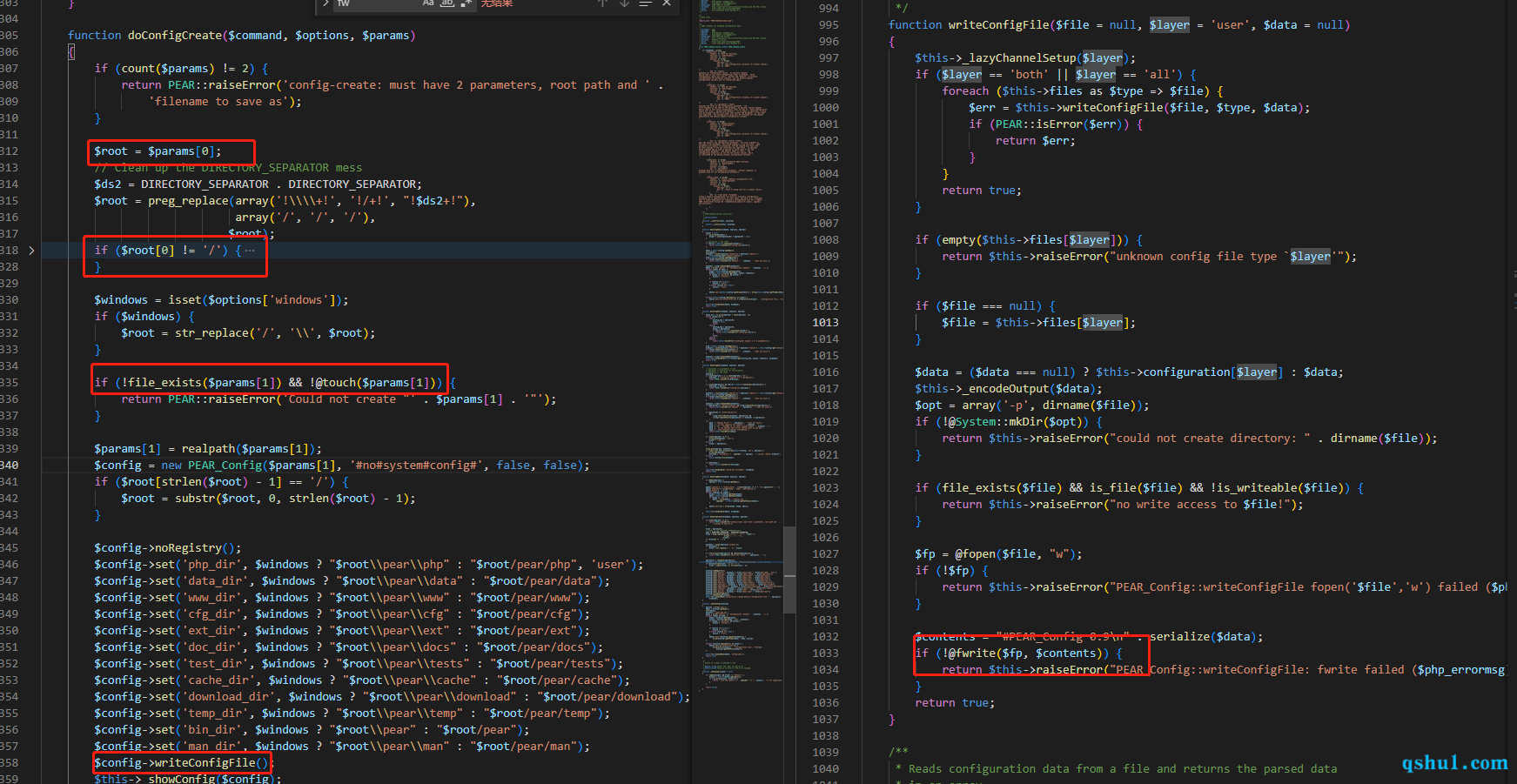Click '$config->writeConfigFile()' call
The width and height of the screenshot is (1517, 784).
click(x=181, y=763)
